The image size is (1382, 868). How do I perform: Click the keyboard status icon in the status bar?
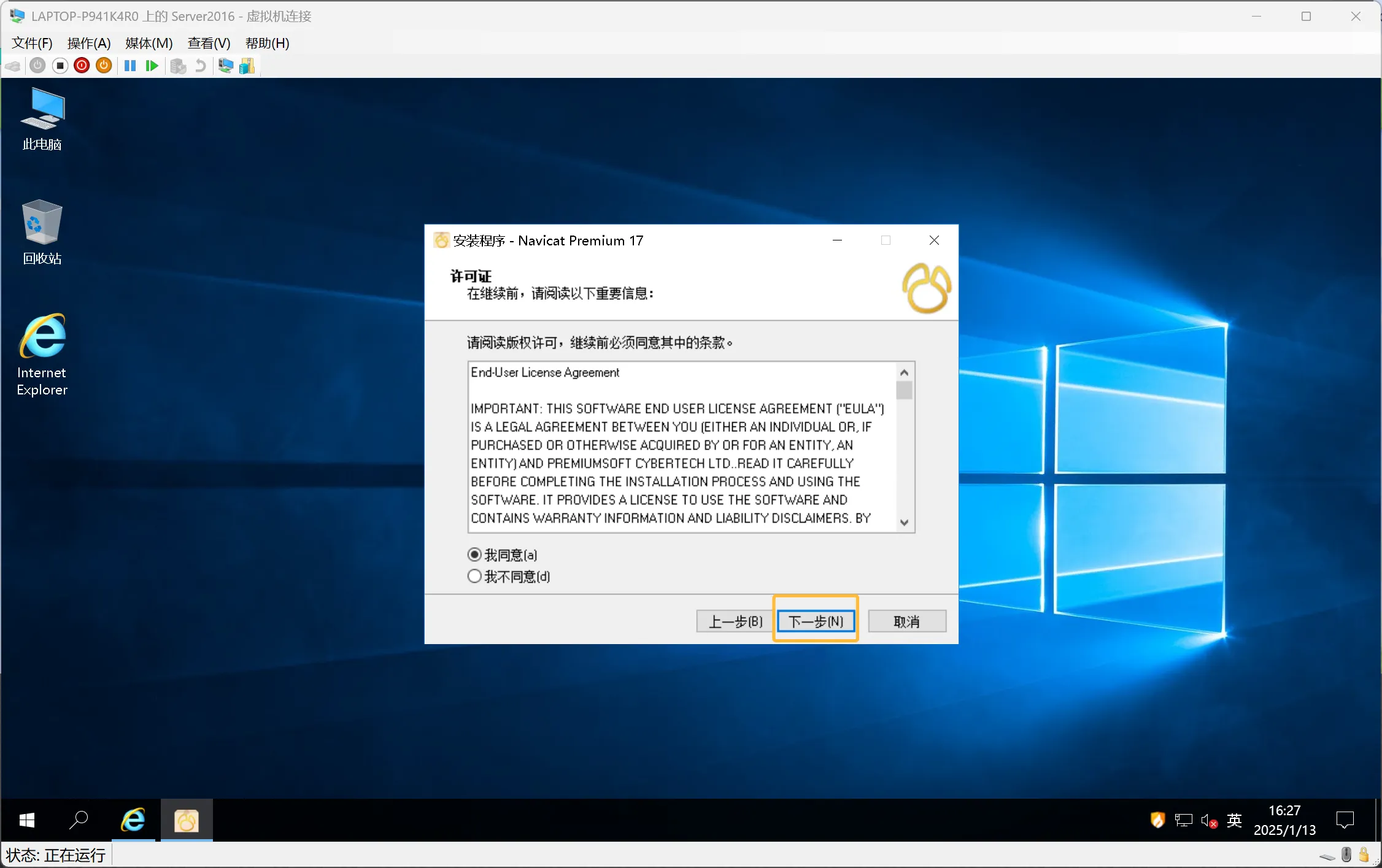pos(1327,856)
